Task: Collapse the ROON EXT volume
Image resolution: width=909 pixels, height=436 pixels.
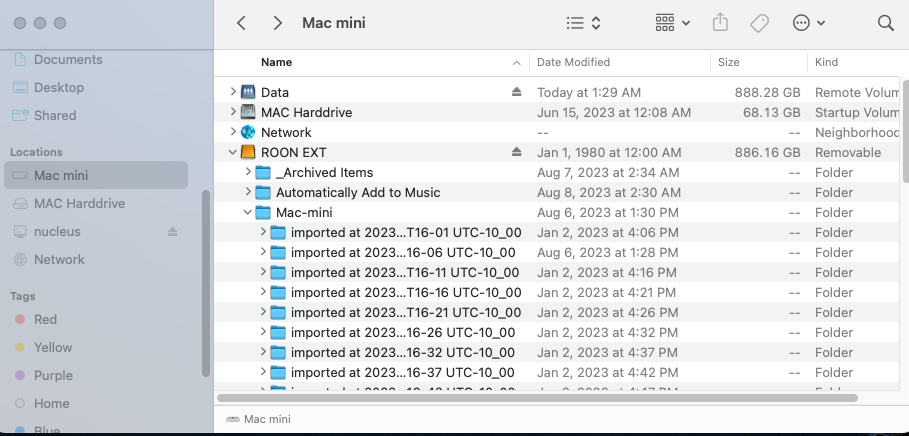Action: [x=232, y=152]
